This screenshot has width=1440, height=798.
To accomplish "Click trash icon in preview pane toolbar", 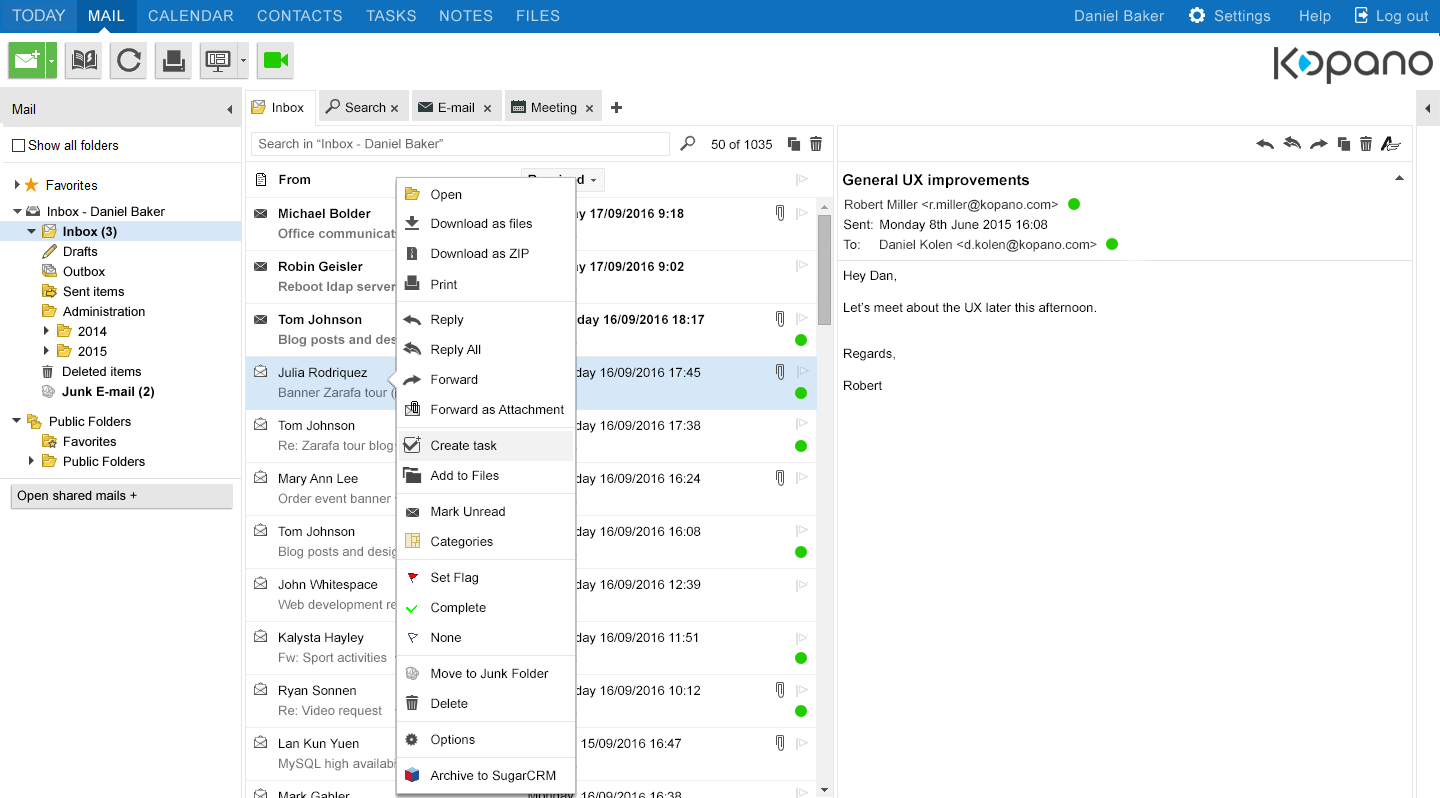I will (1366, 144).
